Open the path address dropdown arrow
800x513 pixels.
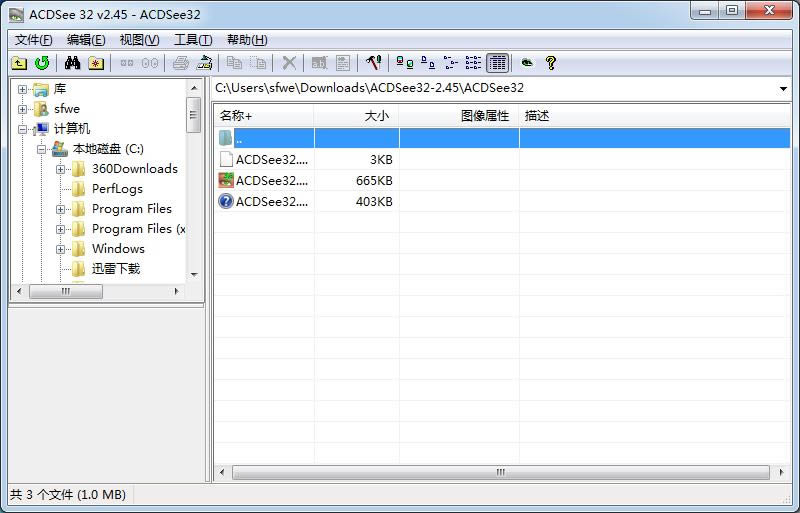(x=783, y=88)
